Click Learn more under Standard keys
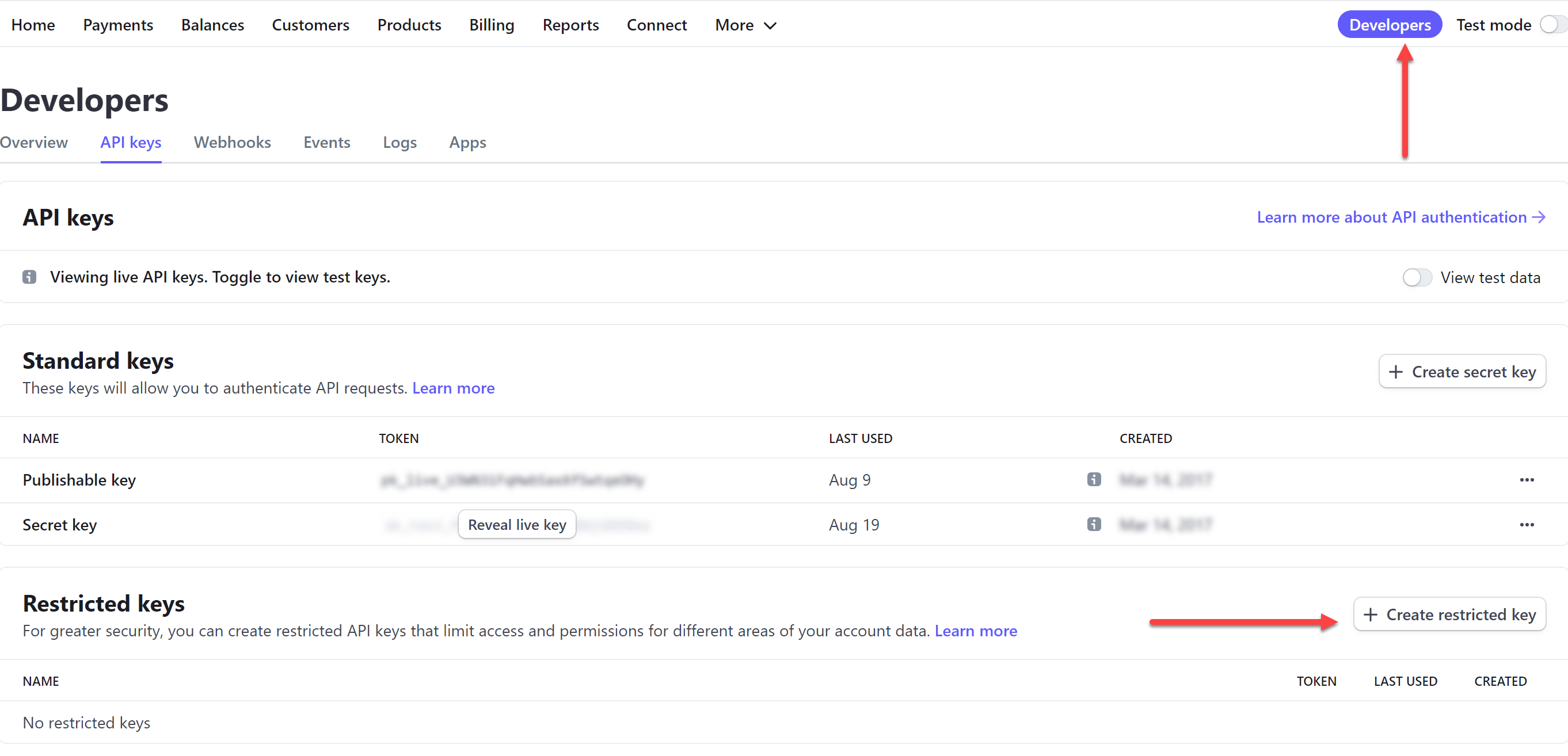 454,388
